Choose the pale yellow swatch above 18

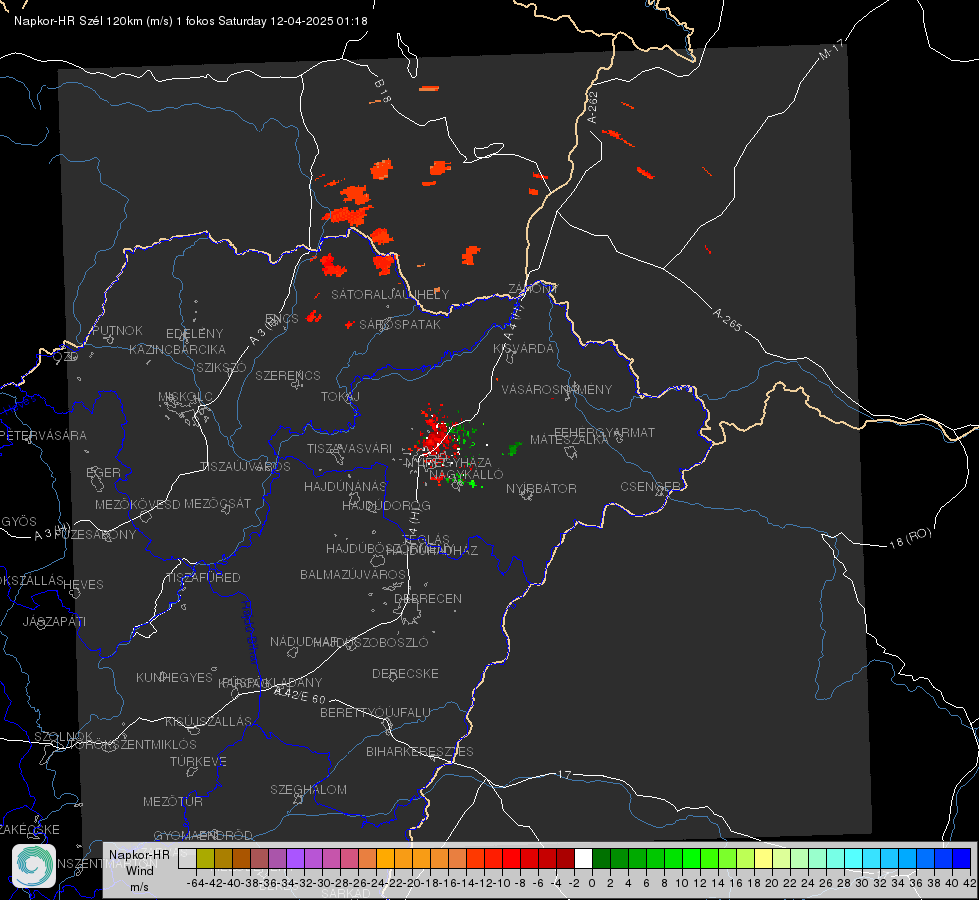(763, 859)
